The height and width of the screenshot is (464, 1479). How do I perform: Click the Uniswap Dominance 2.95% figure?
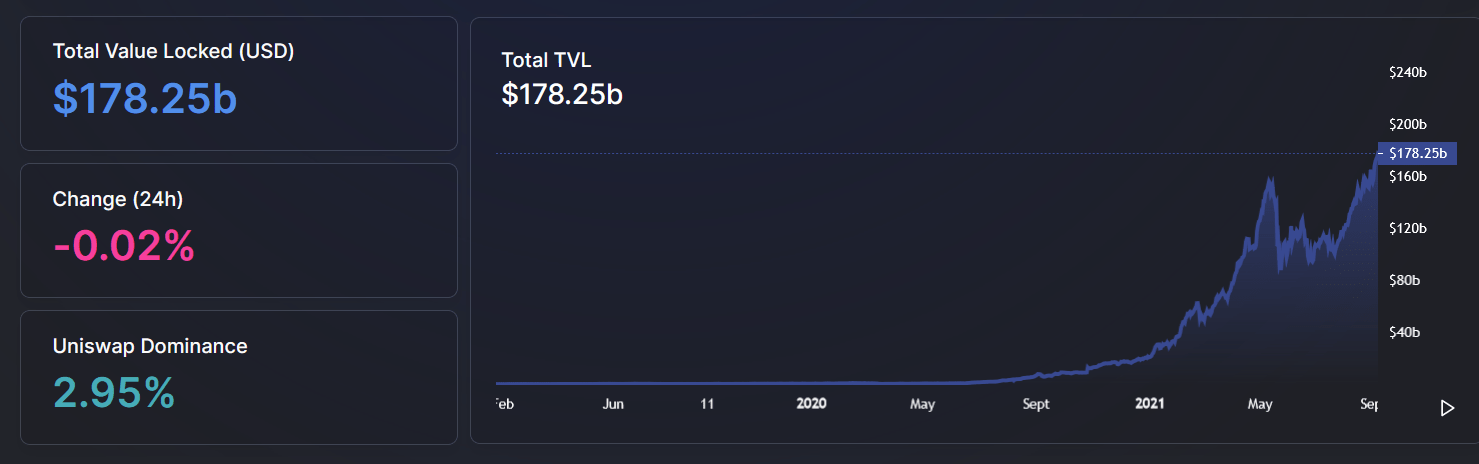point(114,393)
